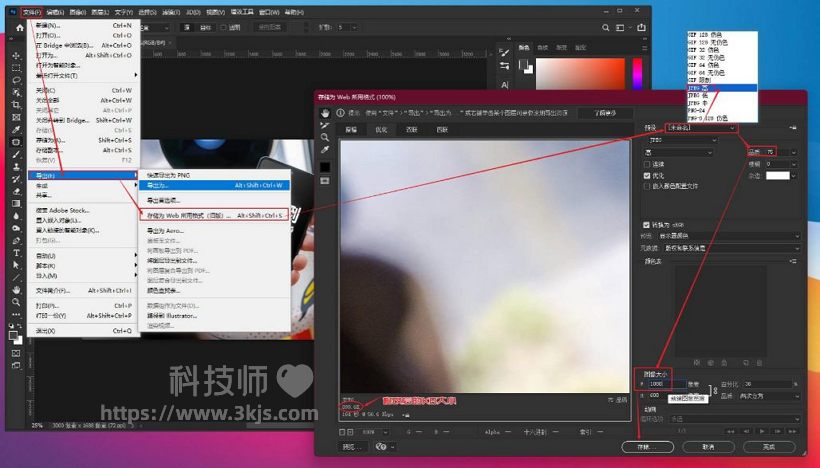Viewport: 820px width, 468px height.
Task: Click the Home icon in Photoshop
Action: click(x=20, y=28)
